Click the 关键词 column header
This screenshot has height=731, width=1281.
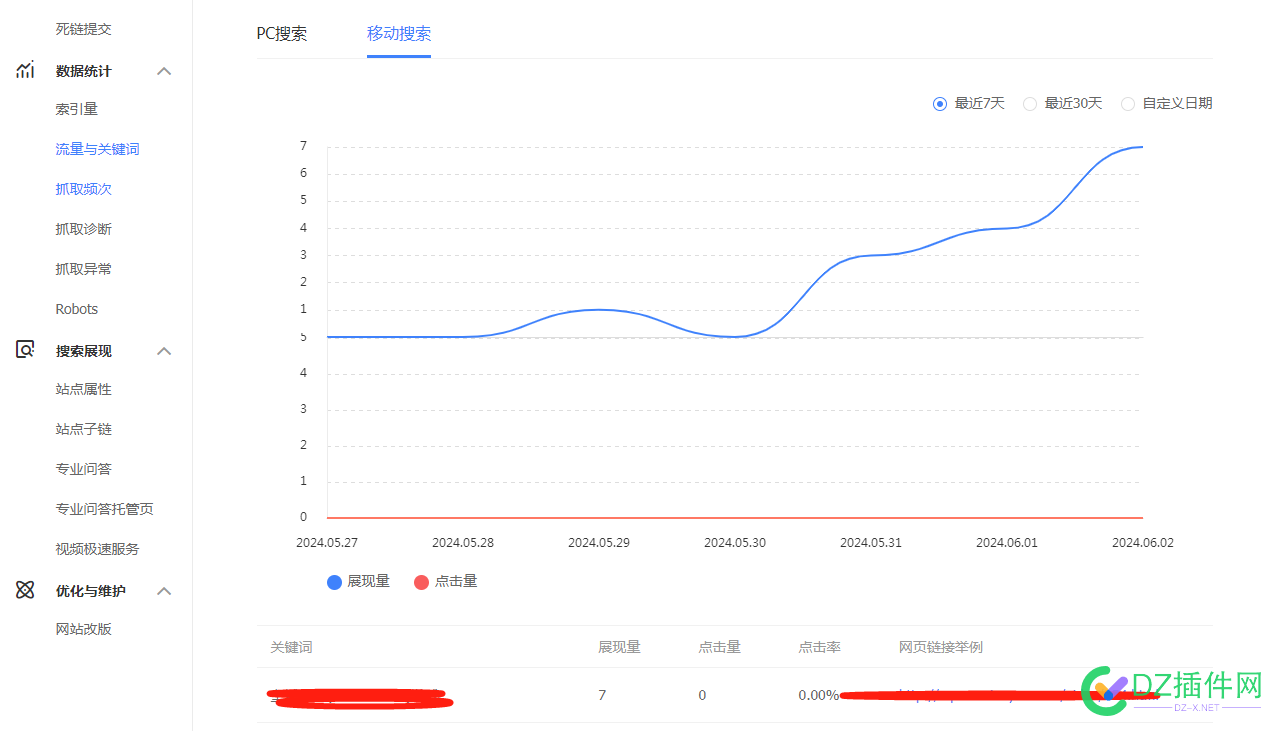click(x=291, y=647)
